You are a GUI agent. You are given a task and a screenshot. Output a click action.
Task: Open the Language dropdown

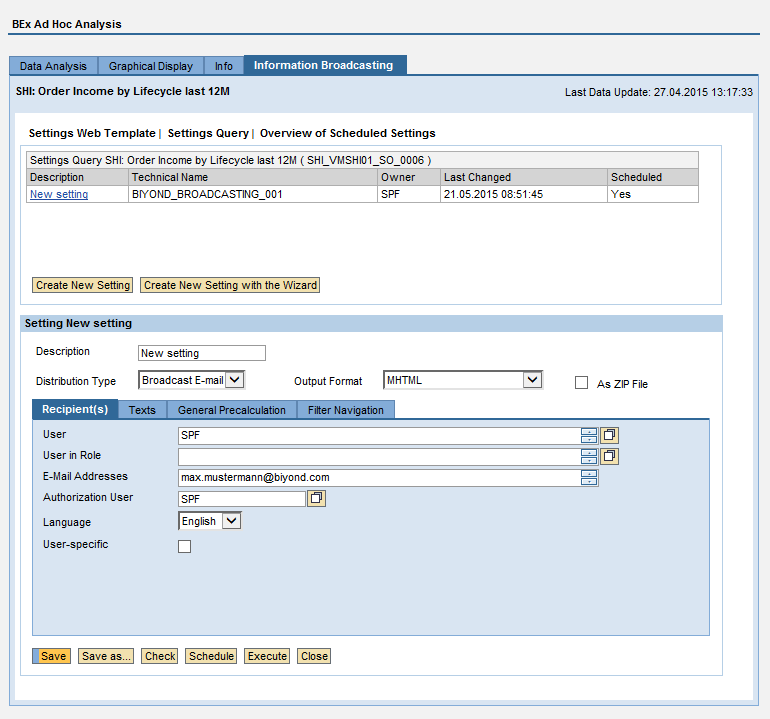[231, 521]
